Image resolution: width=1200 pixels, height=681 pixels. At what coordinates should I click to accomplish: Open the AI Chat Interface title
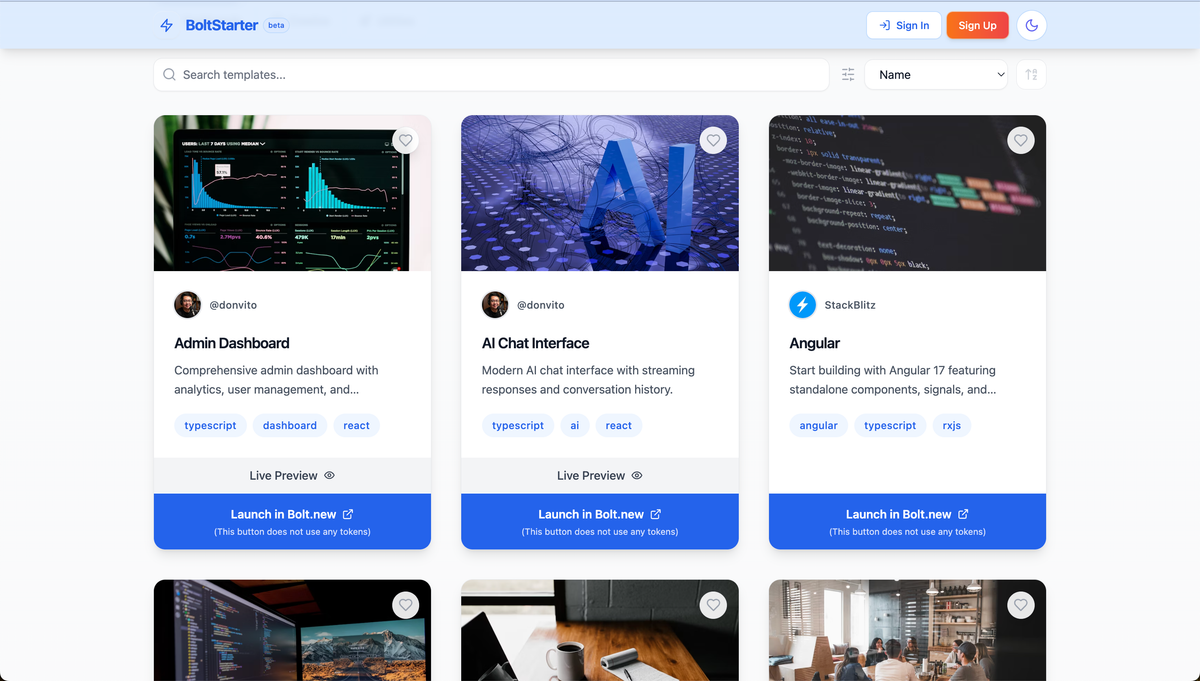click(536, 343)
